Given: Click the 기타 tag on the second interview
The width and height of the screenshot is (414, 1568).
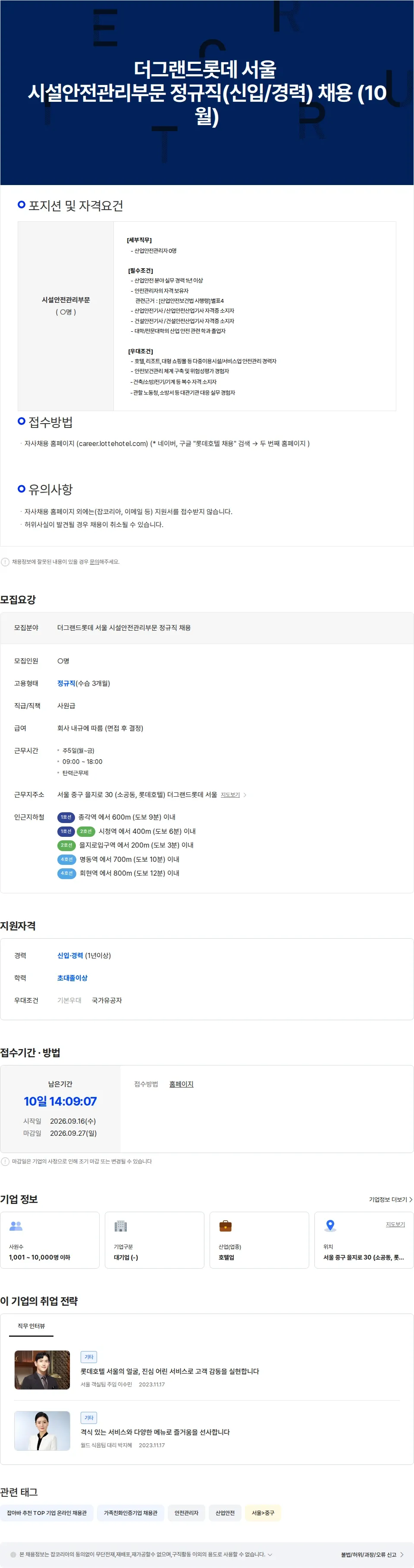Looking at the screenshot, I should coord(89,1418).
